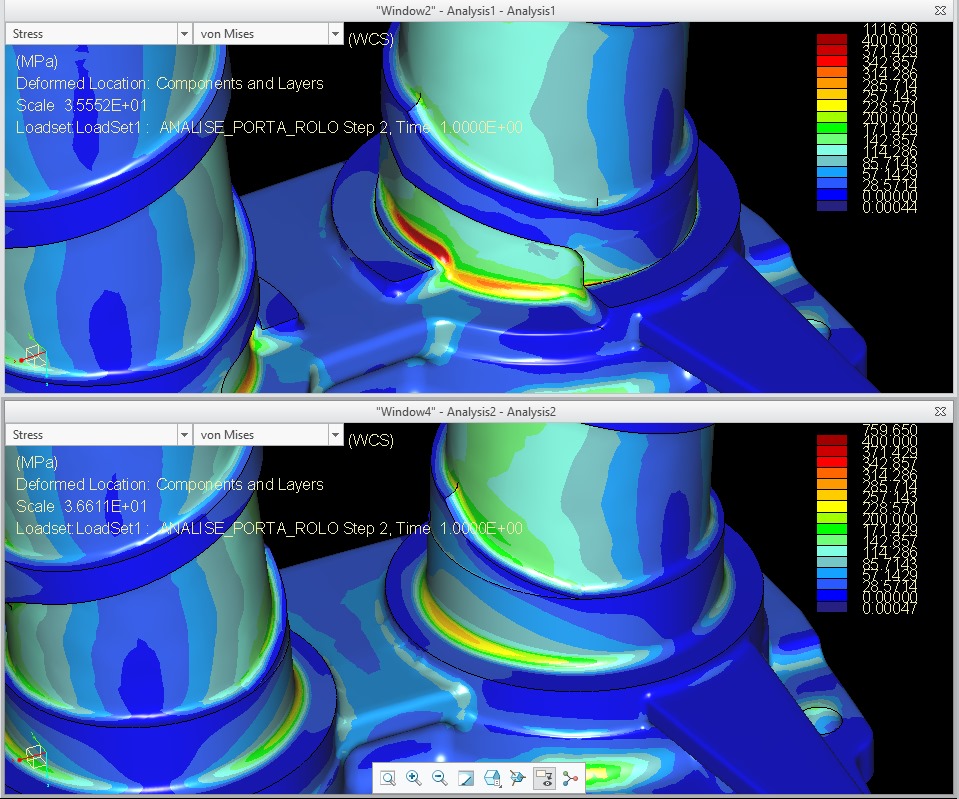Viewport: 959px width, 799px height.
Task: Close the Window2 Analysis1 panel
Action: coord(940,10)
